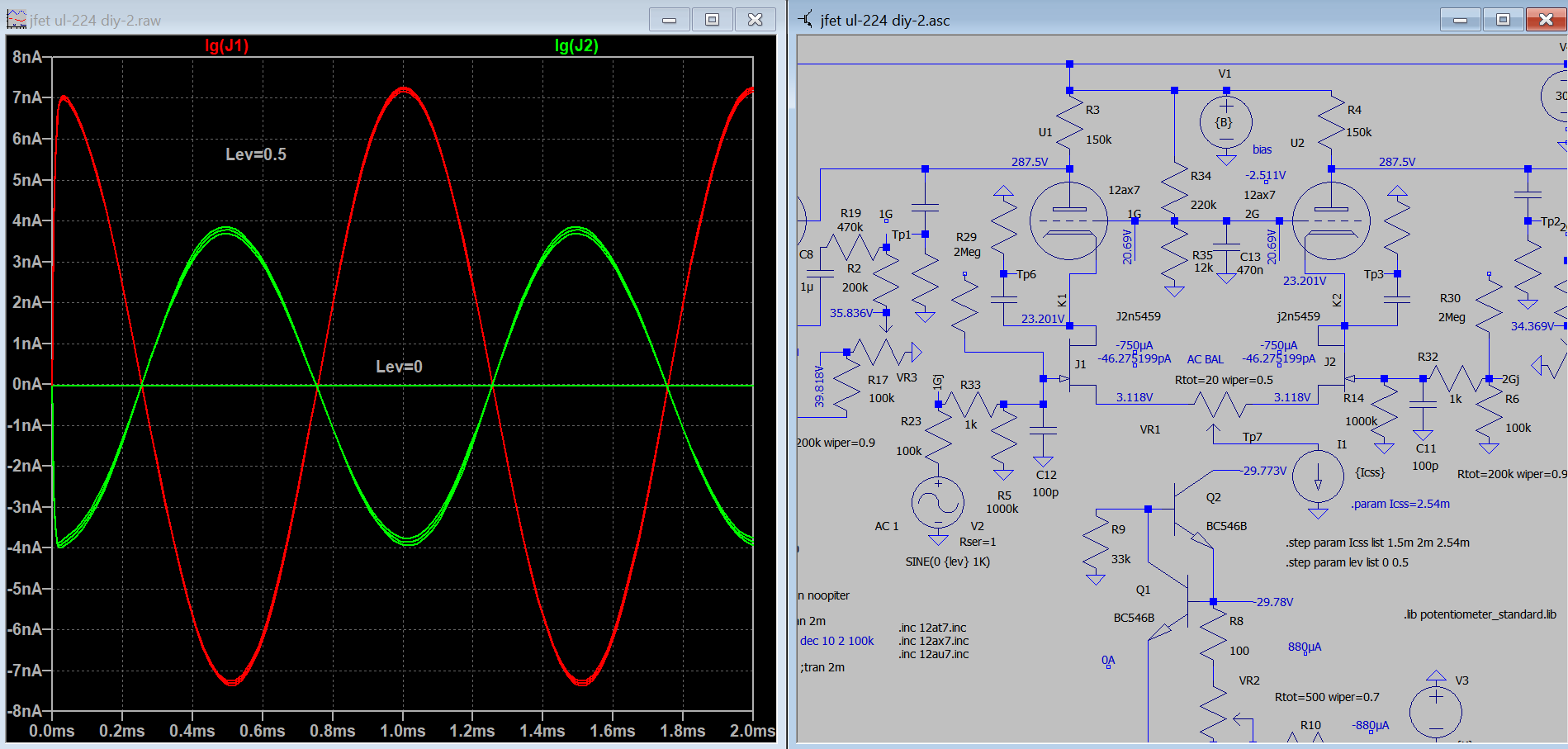Screen dimensions: 1568x749
Task: Click the schematic window title icon
Action: coord(805,19)
